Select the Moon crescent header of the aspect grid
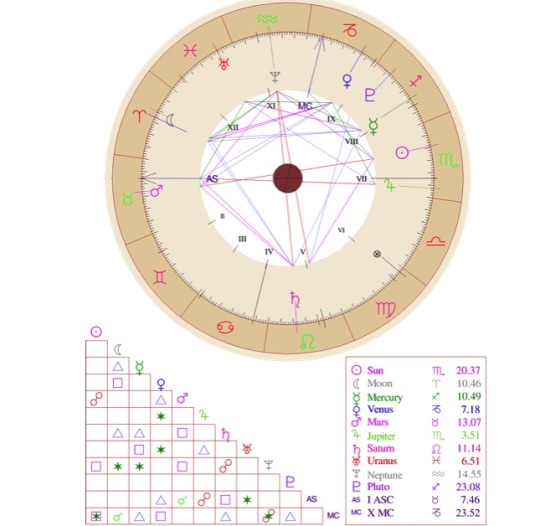 pyautogui.click(x=118, y=350)
